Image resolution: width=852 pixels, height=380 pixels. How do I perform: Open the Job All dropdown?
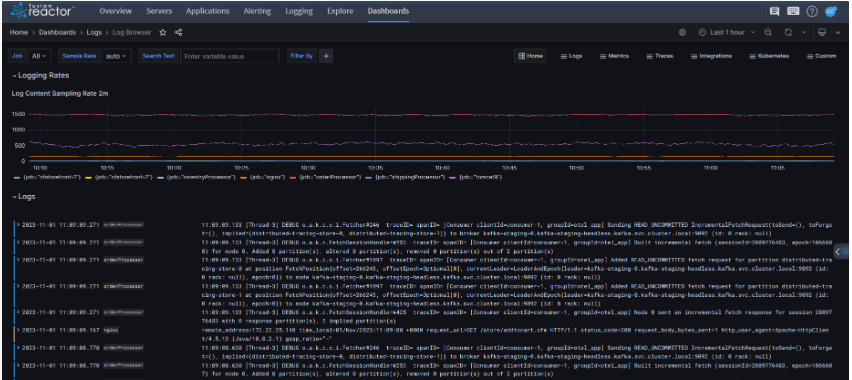39,56
